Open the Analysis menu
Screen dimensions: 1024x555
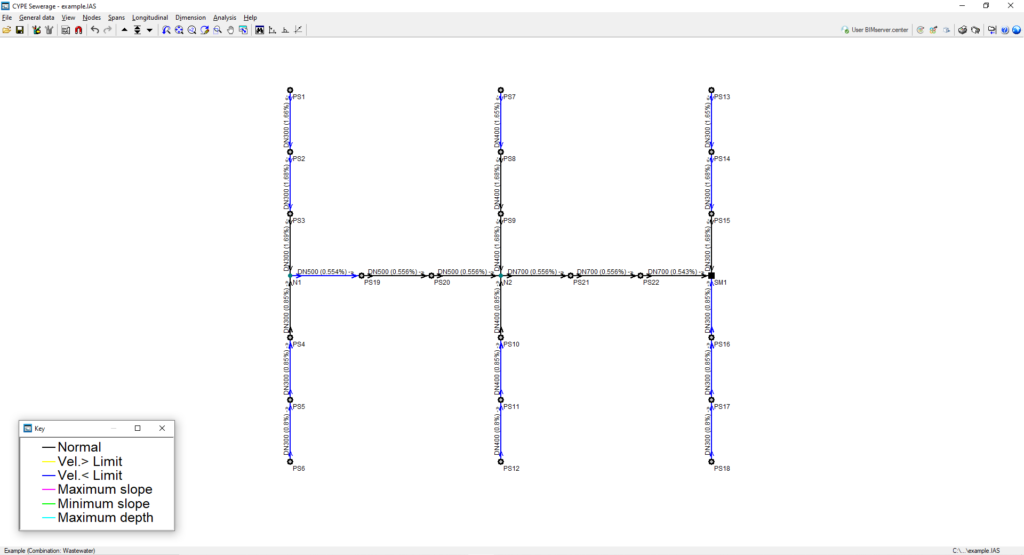[224, 18]
